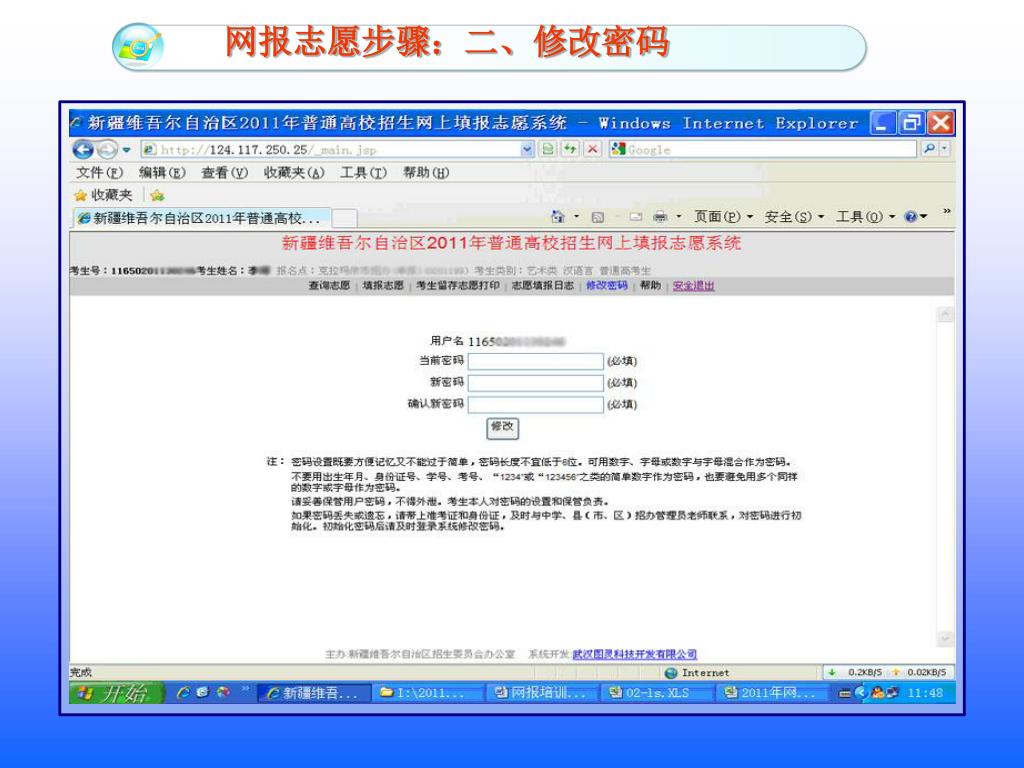The image size is (1024, 768).
Task: Expand the Home icon dropdown arrow
Action: [577, 216]
